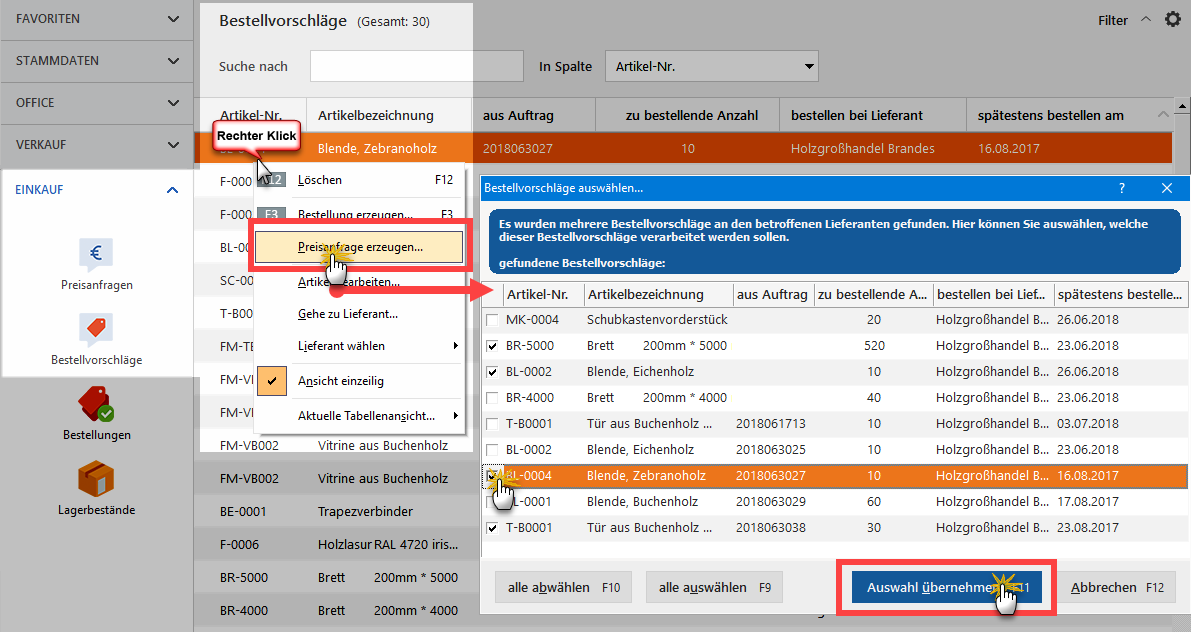This screenshot has height=632, width=1191.
Task: Sort by spätestens bestellen am column
Action: coord(1069,115)
